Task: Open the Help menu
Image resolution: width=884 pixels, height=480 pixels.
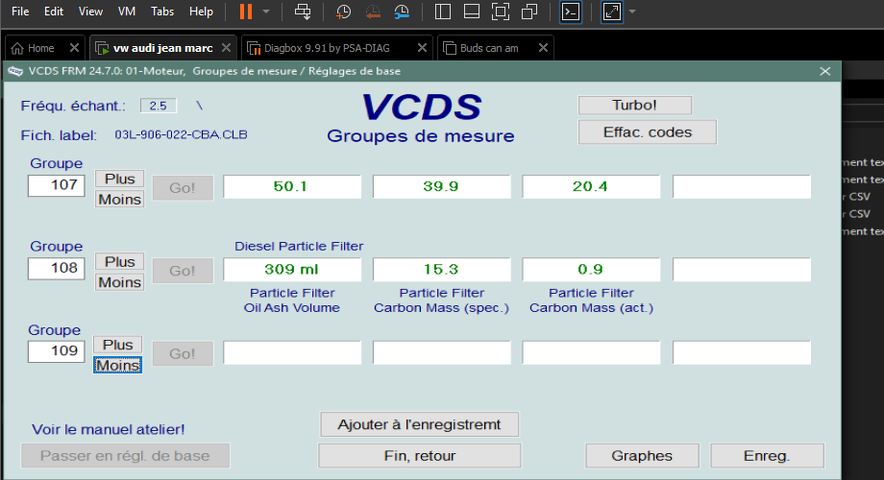Action: tap(201, 11)
